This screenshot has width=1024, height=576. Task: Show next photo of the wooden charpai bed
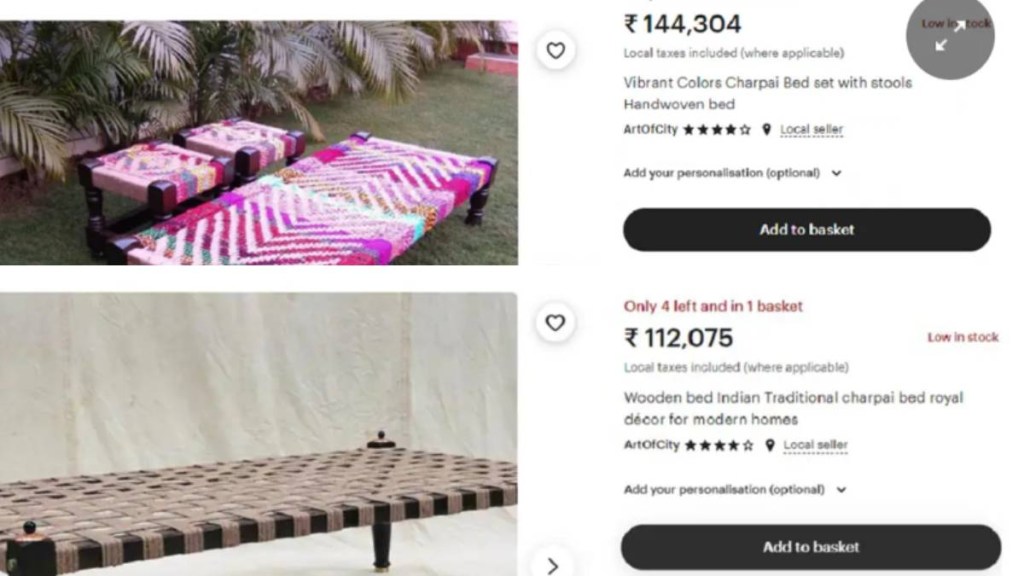pos(553,562)
